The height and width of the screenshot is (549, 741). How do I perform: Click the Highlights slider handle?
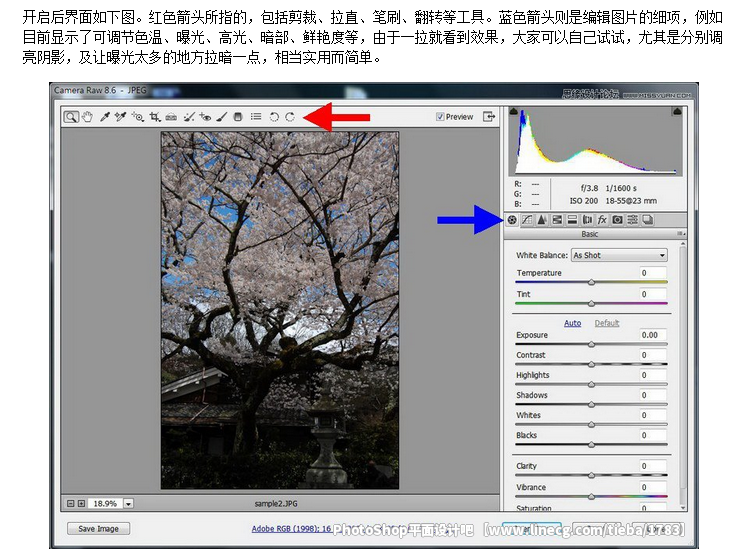(591, 385)
